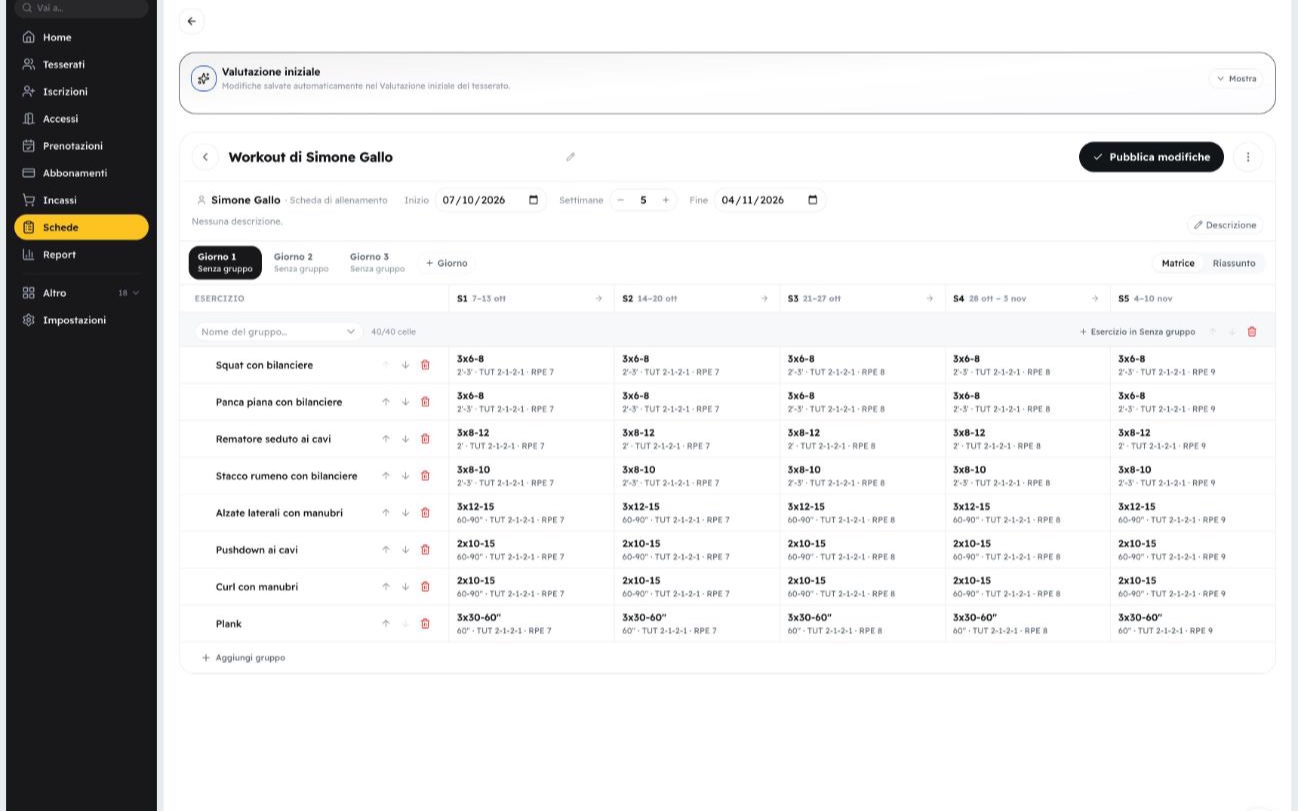Move Rematore seduto ai cavi up

[x=386, y=439]
